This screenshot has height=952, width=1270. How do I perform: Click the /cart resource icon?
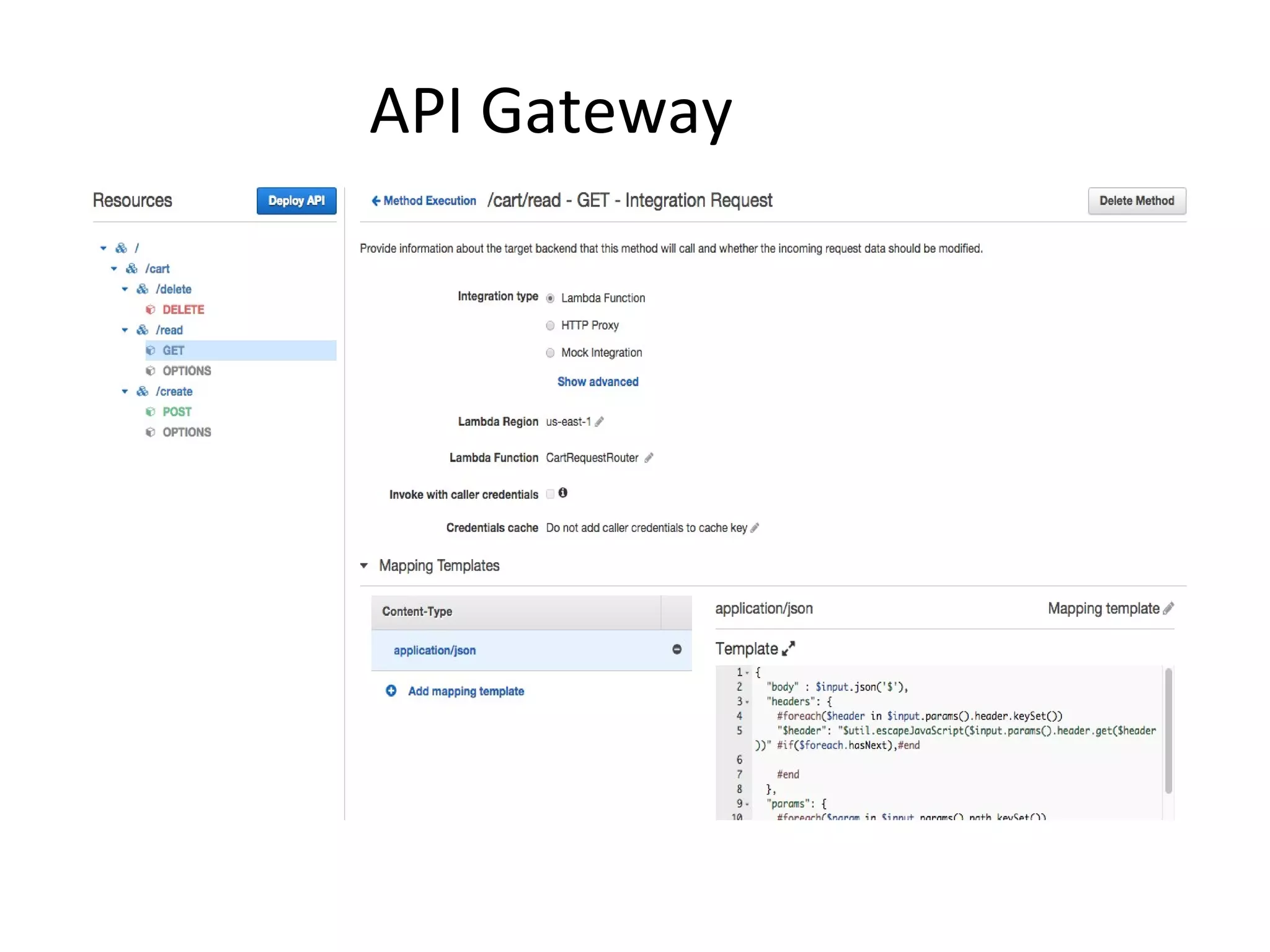(x=132, y=268)
